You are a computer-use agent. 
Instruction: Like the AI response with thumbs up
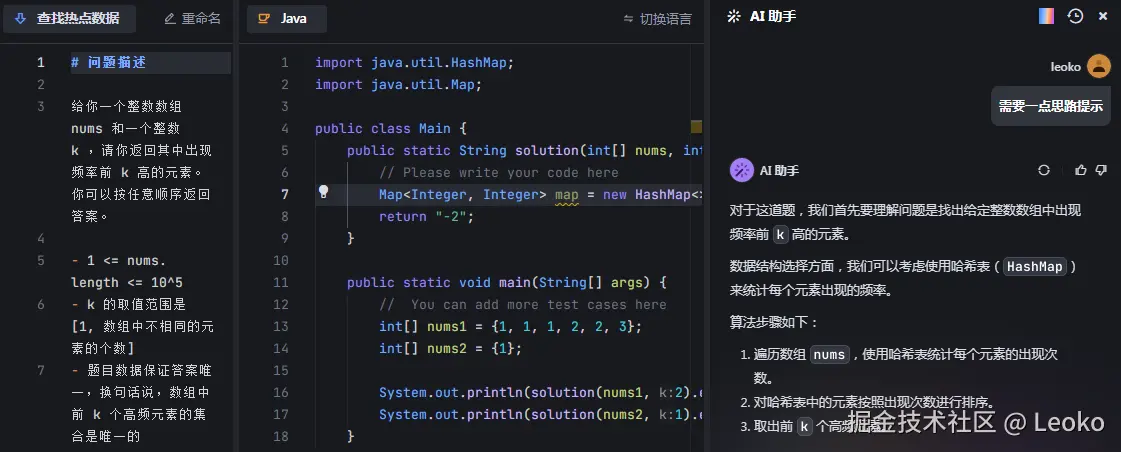pyautogui.click(x=1081, y=170)
